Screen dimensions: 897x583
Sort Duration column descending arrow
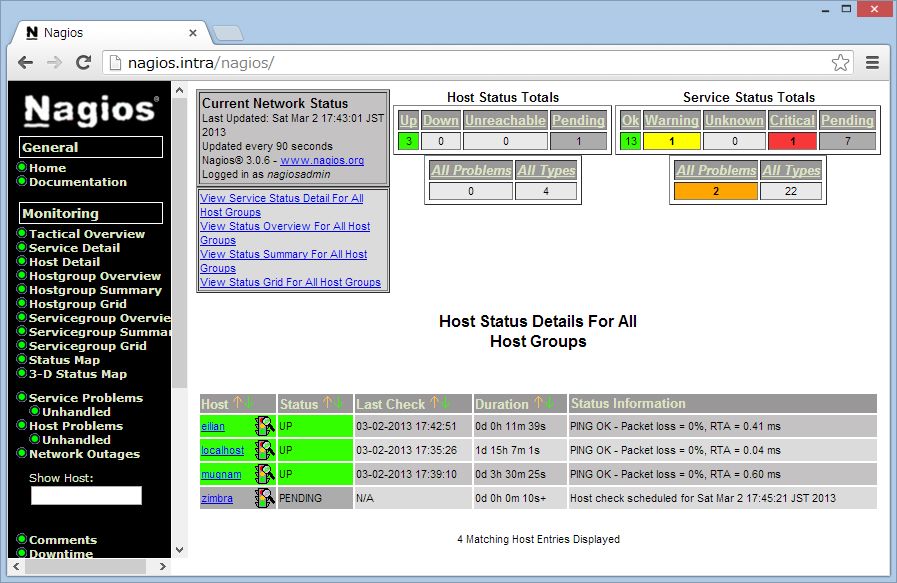click(549, 403)
